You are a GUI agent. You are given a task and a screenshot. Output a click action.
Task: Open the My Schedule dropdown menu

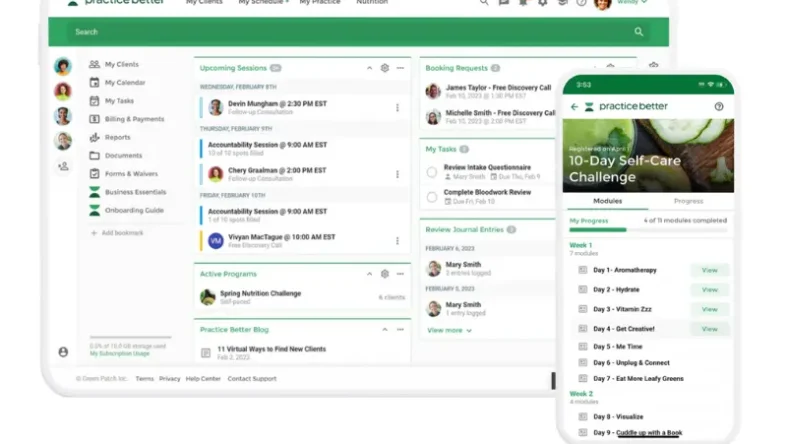[264, 3]
